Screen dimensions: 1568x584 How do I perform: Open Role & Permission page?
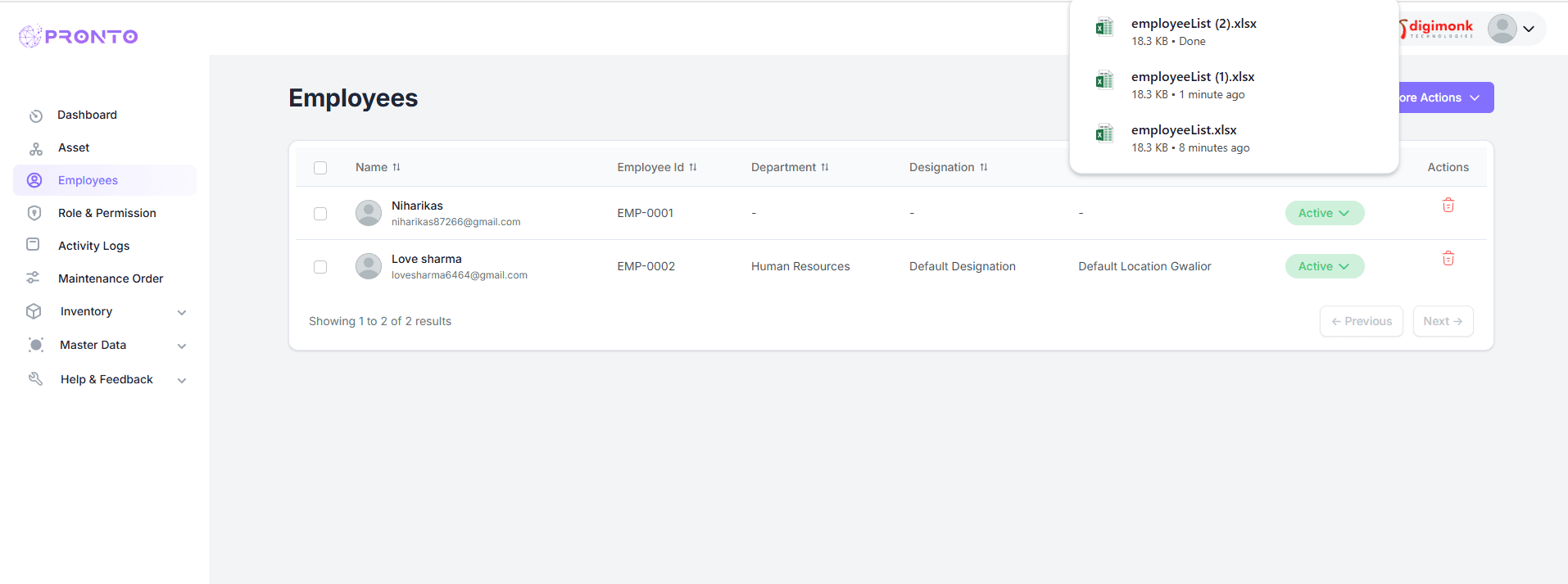pyautogui.click(x=106, y=213)
